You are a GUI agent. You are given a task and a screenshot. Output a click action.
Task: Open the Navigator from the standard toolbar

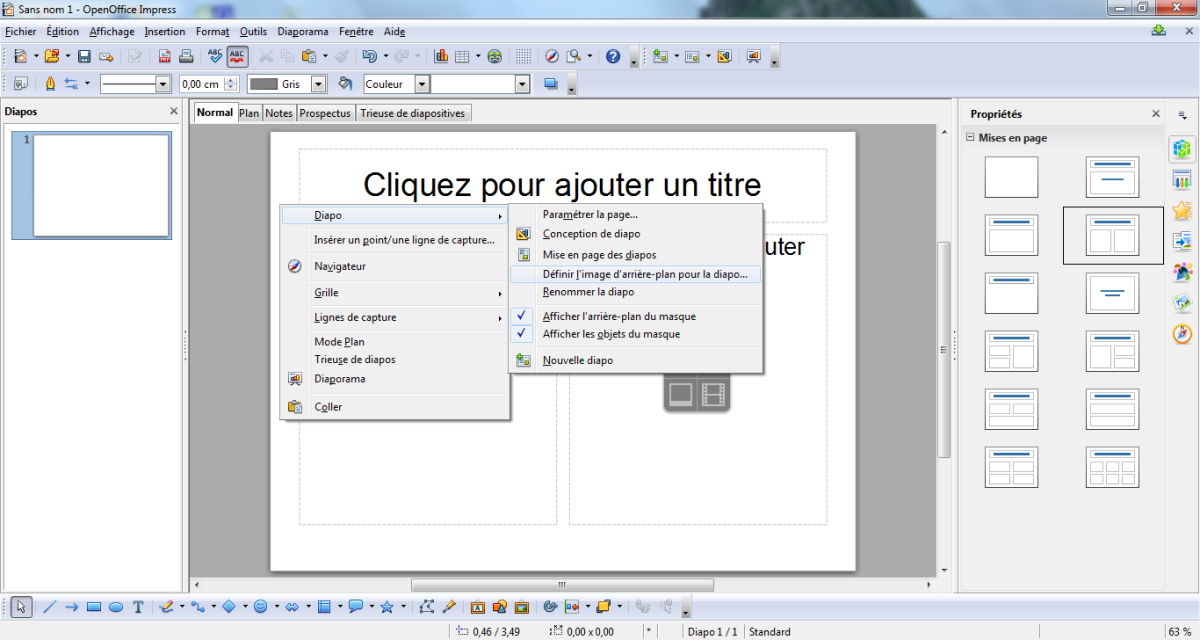click(x=552, y=56)
